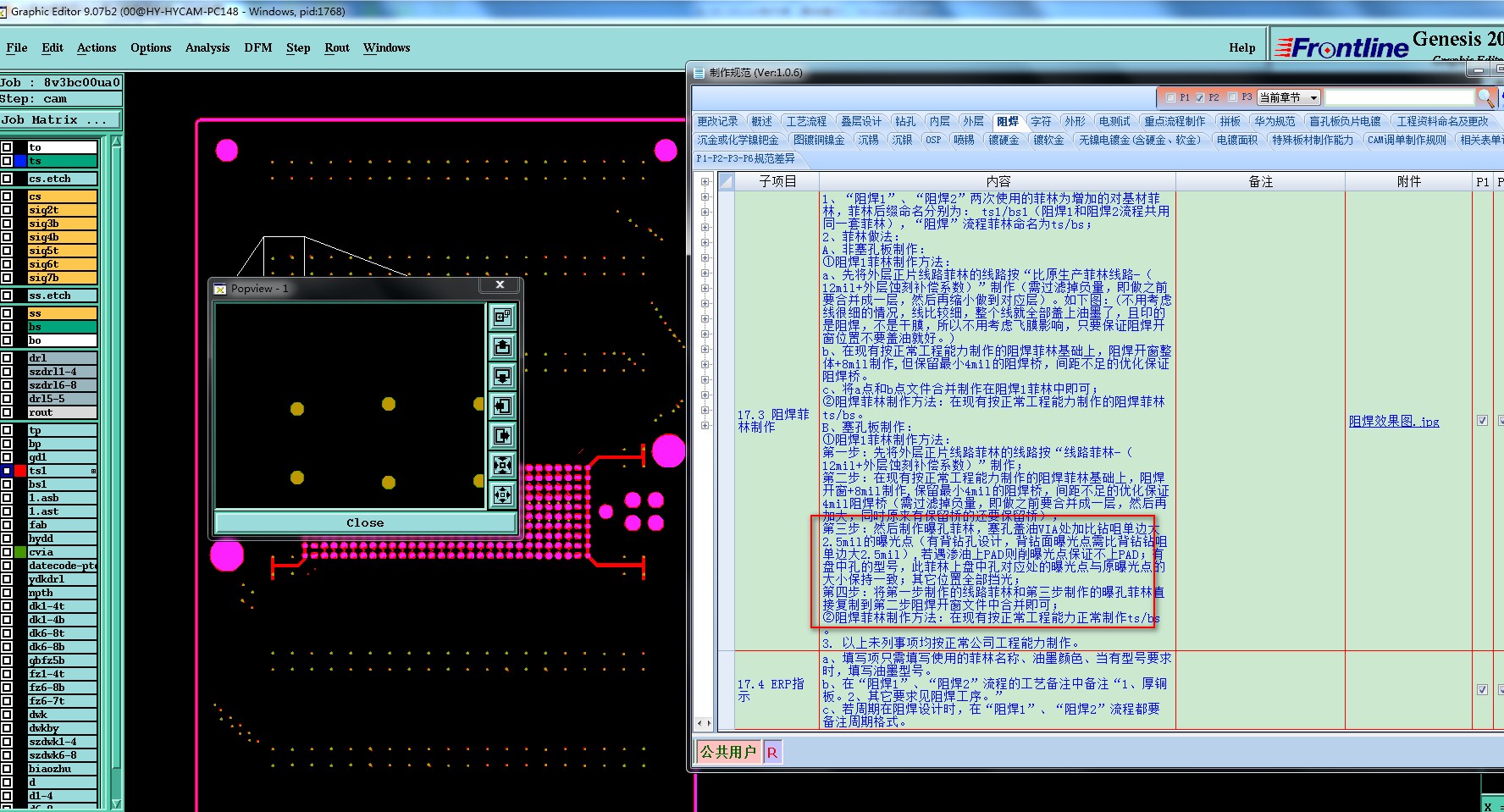Toggle the P1 checkbox in row 17.3 阻焊菲林制作
The height and width of the screenshot is (812, 1504).
click(x=1482, y=421)
